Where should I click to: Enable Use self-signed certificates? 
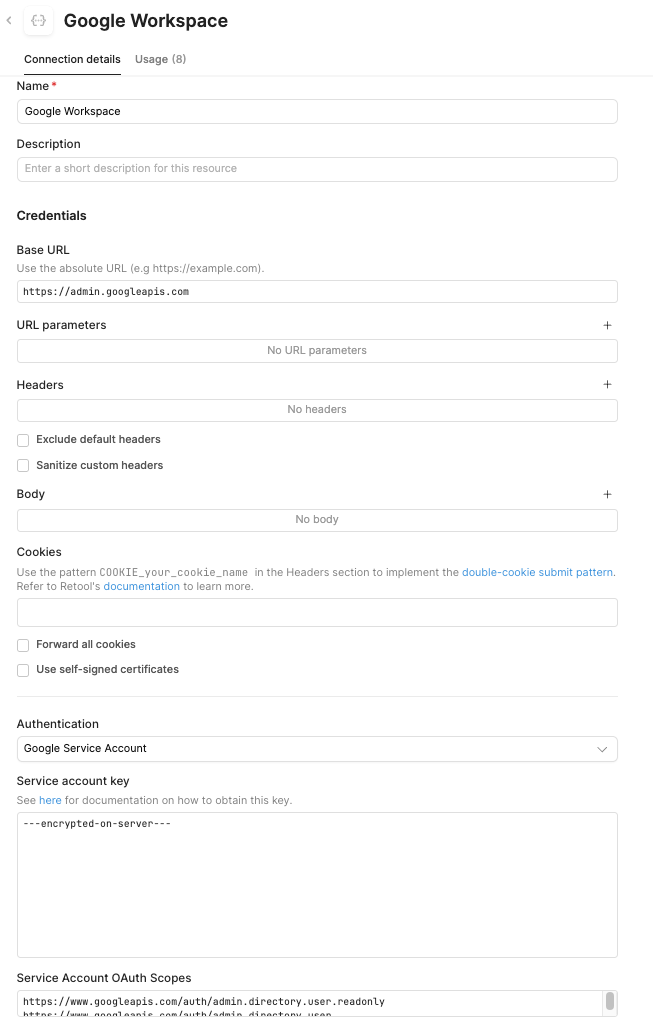tap(23, 670)
